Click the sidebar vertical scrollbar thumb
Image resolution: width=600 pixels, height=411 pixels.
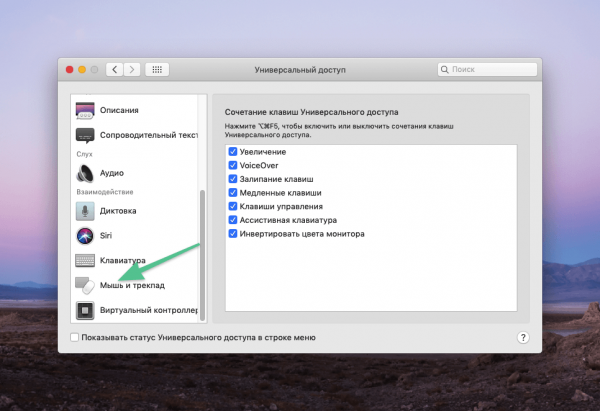pos(202,255)
